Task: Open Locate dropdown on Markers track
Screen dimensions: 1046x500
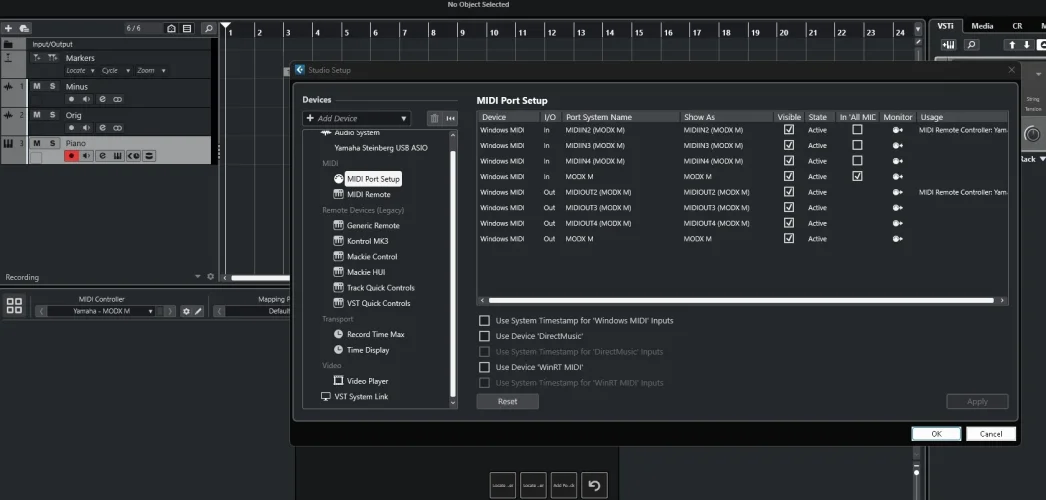Action: [x=80, y=71]
